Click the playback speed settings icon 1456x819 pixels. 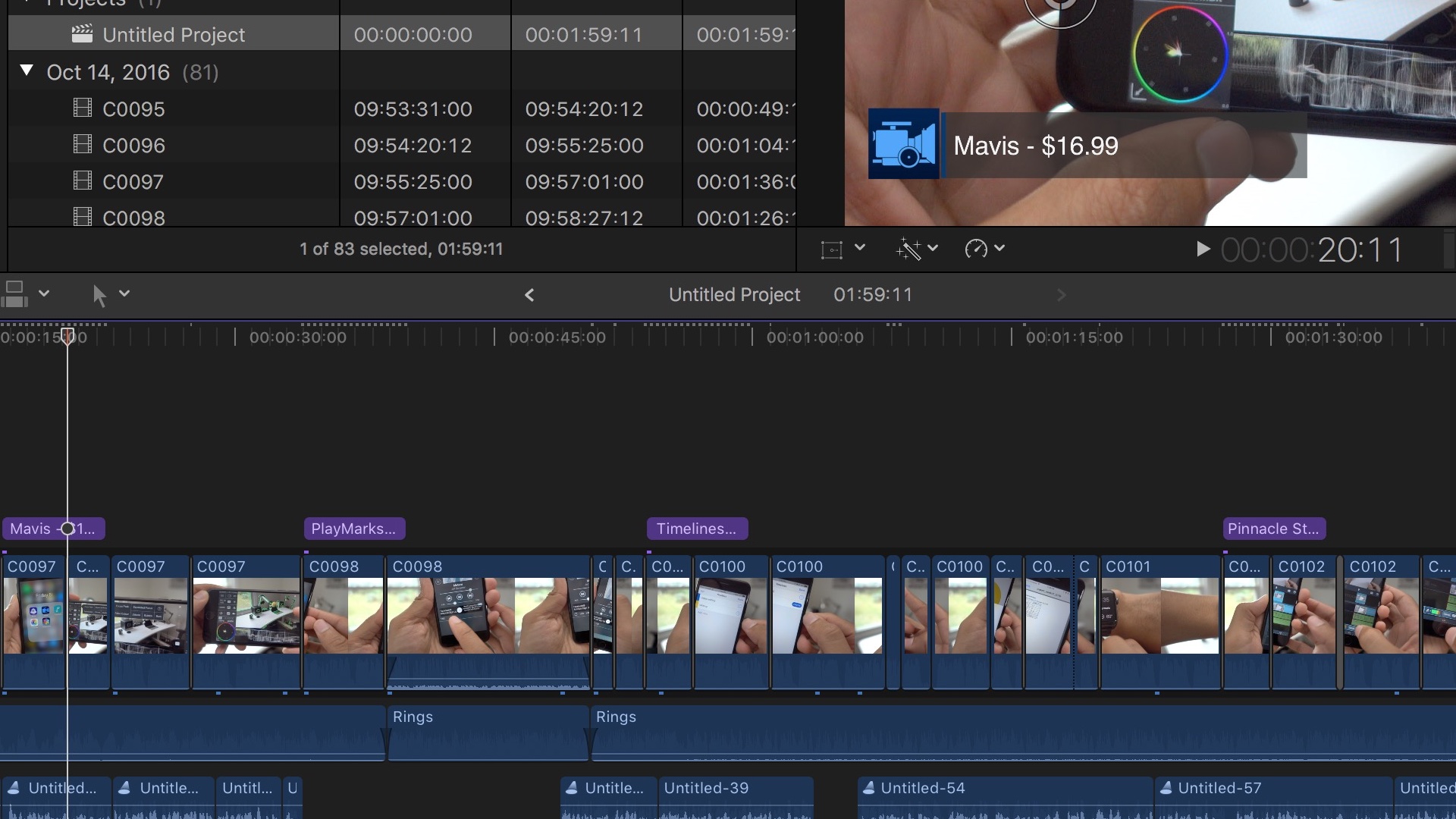point(981,248)
